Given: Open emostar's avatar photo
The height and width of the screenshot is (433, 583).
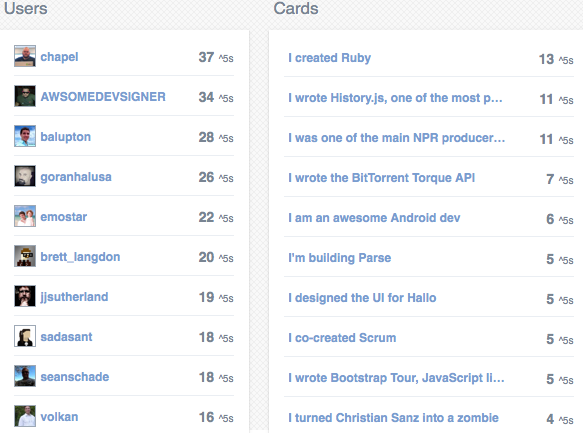Looking at the screenshot, I should coord(25,216).
